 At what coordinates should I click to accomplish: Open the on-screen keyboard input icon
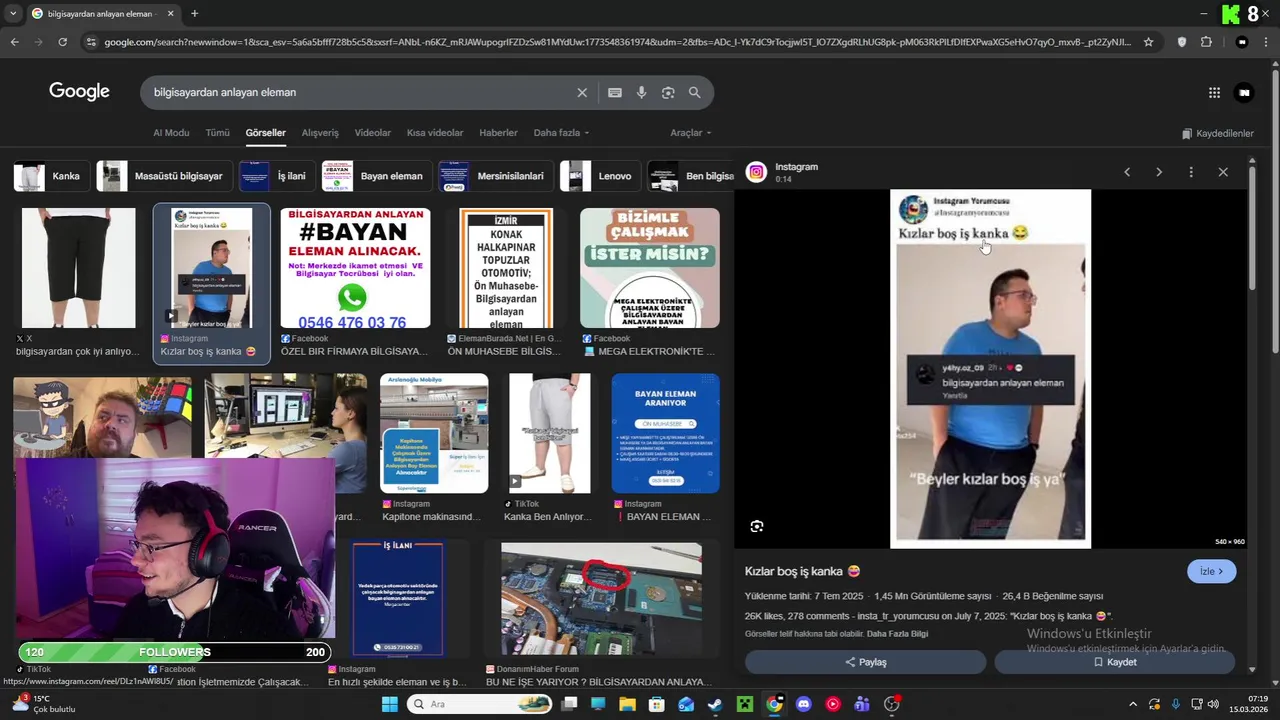click(615, 92)
